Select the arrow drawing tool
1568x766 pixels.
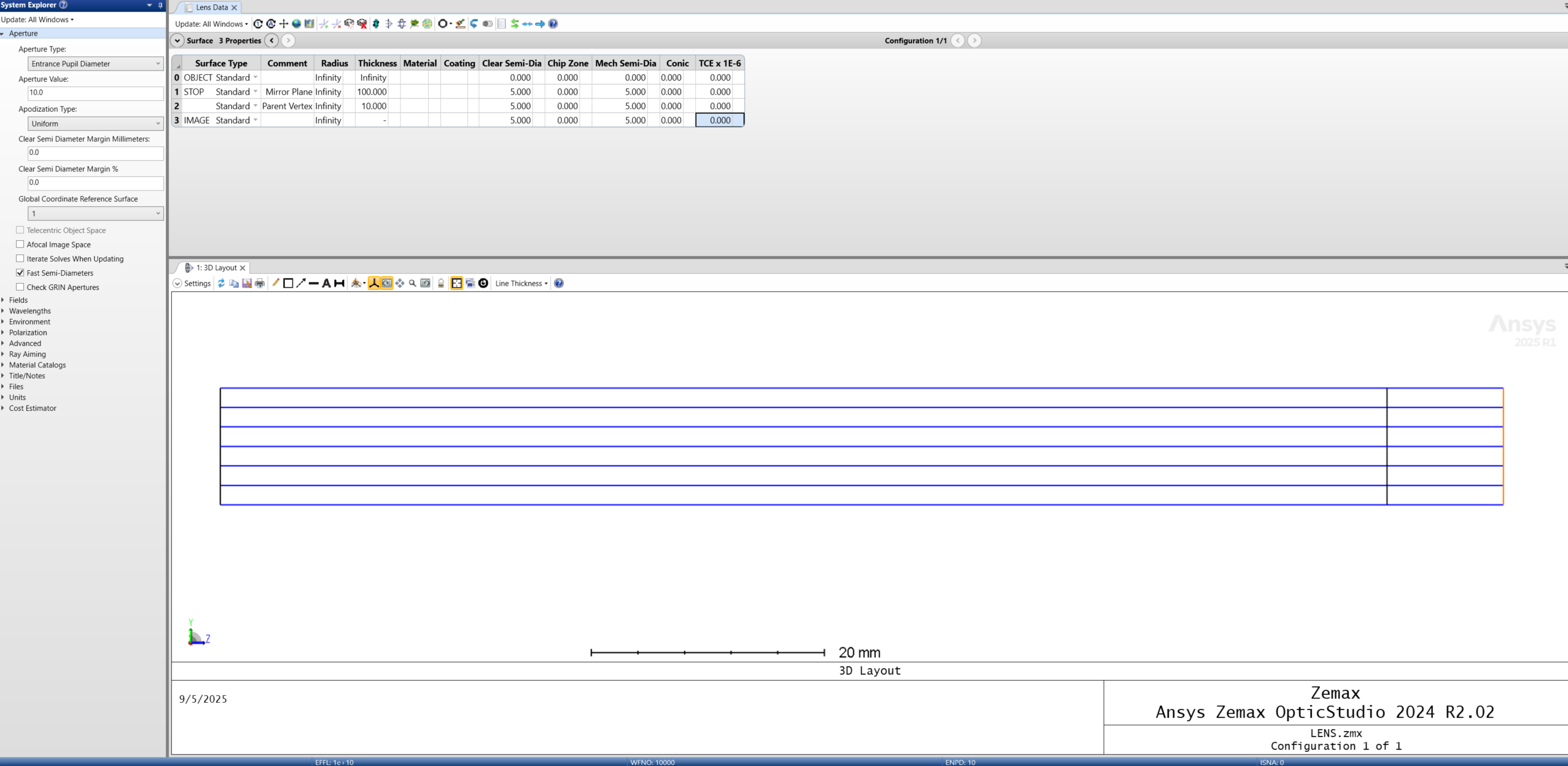(x=301, y=283)
